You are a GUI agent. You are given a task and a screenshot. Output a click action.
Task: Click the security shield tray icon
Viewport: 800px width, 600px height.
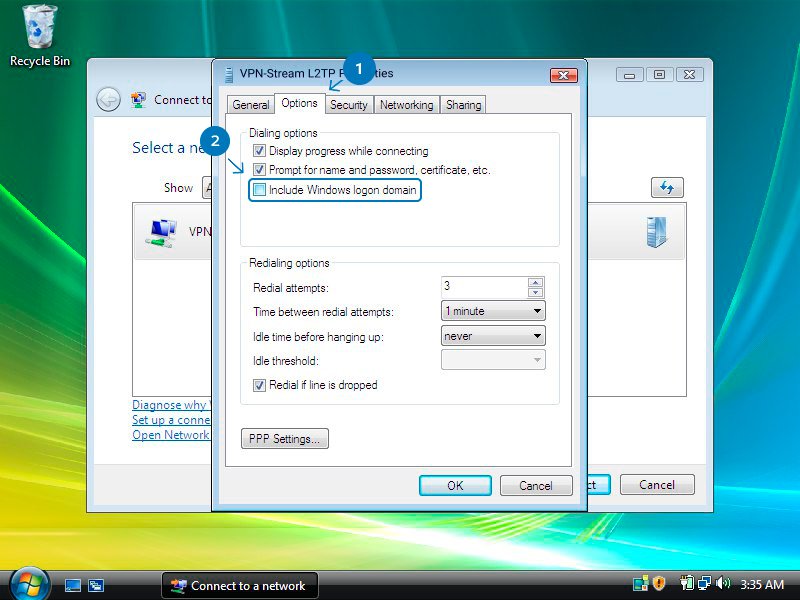pyautogui.click(x=659, y=583)
